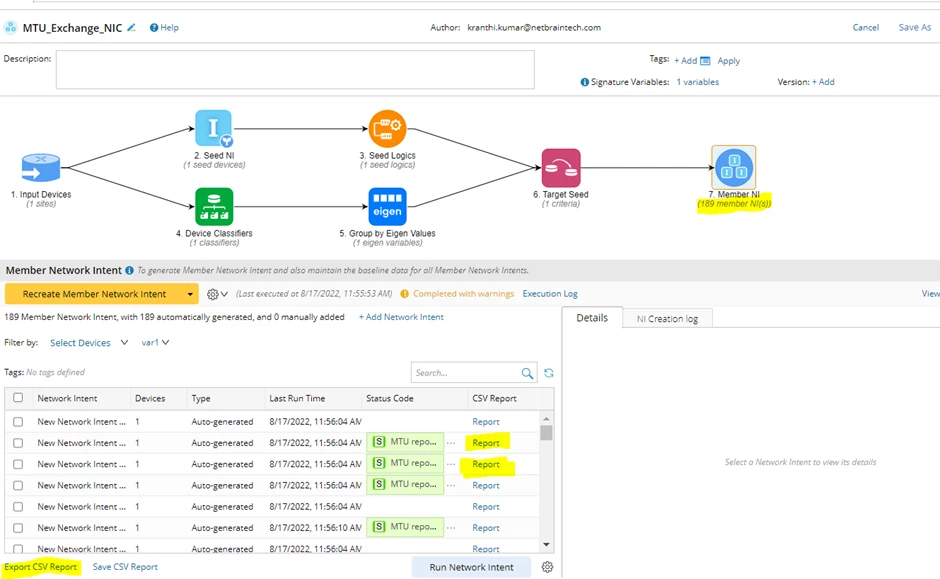The width and height of the screenshot is (940, 579).
Task: Open the Select Devices filter dropdown
Action: pos(89,343)
